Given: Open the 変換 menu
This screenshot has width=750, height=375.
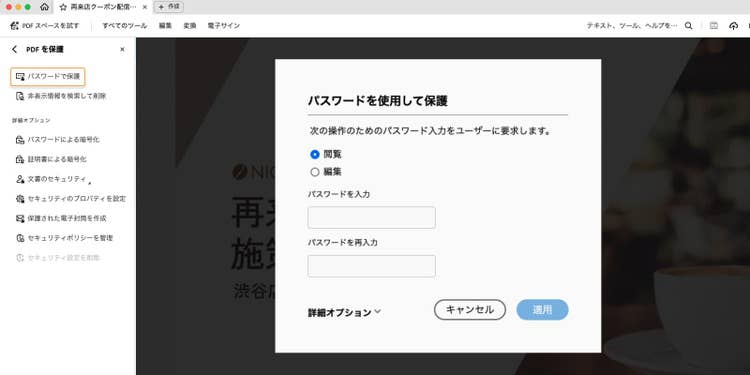Looking at the screenshot, I should [190, 26].
